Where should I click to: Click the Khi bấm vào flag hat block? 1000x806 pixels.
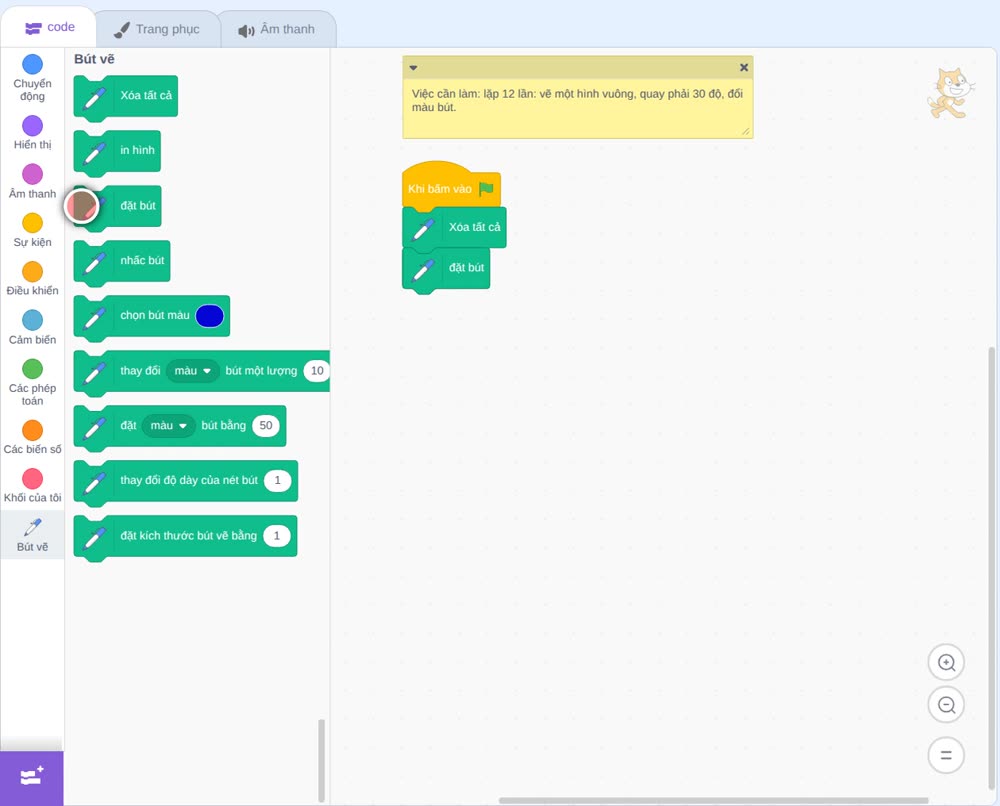[x=451, y=186]
